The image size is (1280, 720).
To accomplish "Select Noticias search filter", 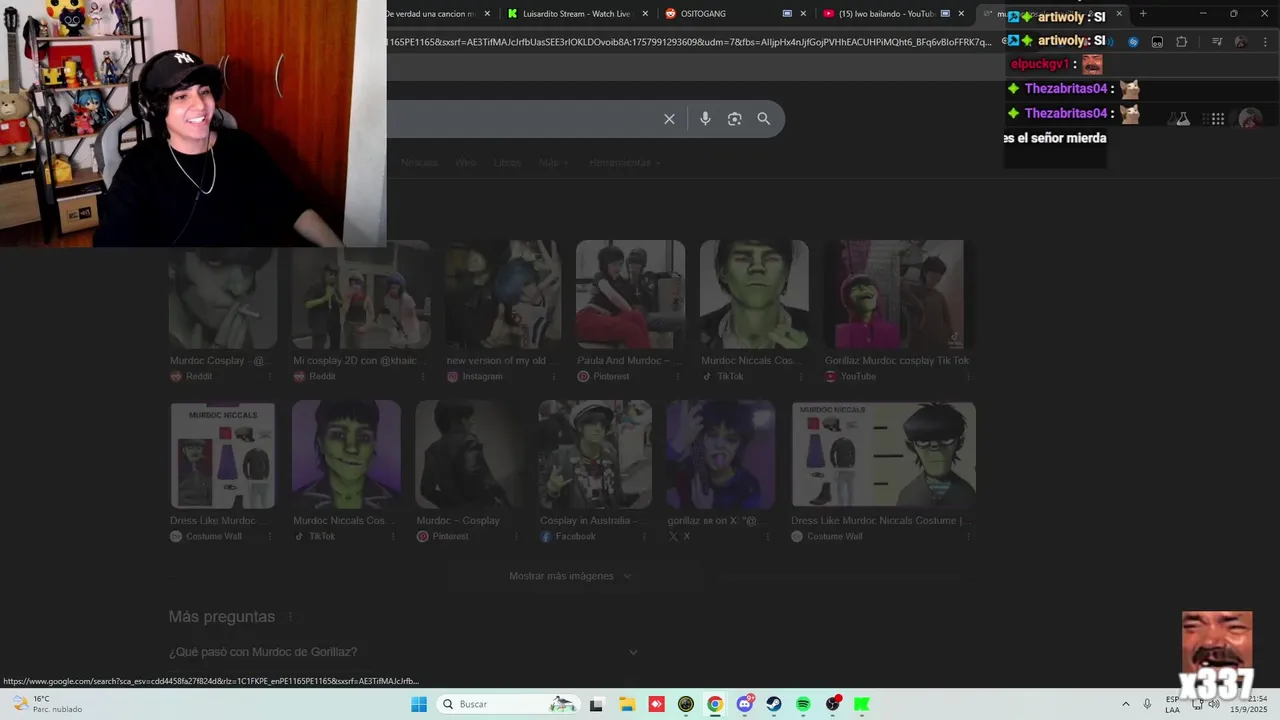I will pyautogui.click(x=419, y=163).
